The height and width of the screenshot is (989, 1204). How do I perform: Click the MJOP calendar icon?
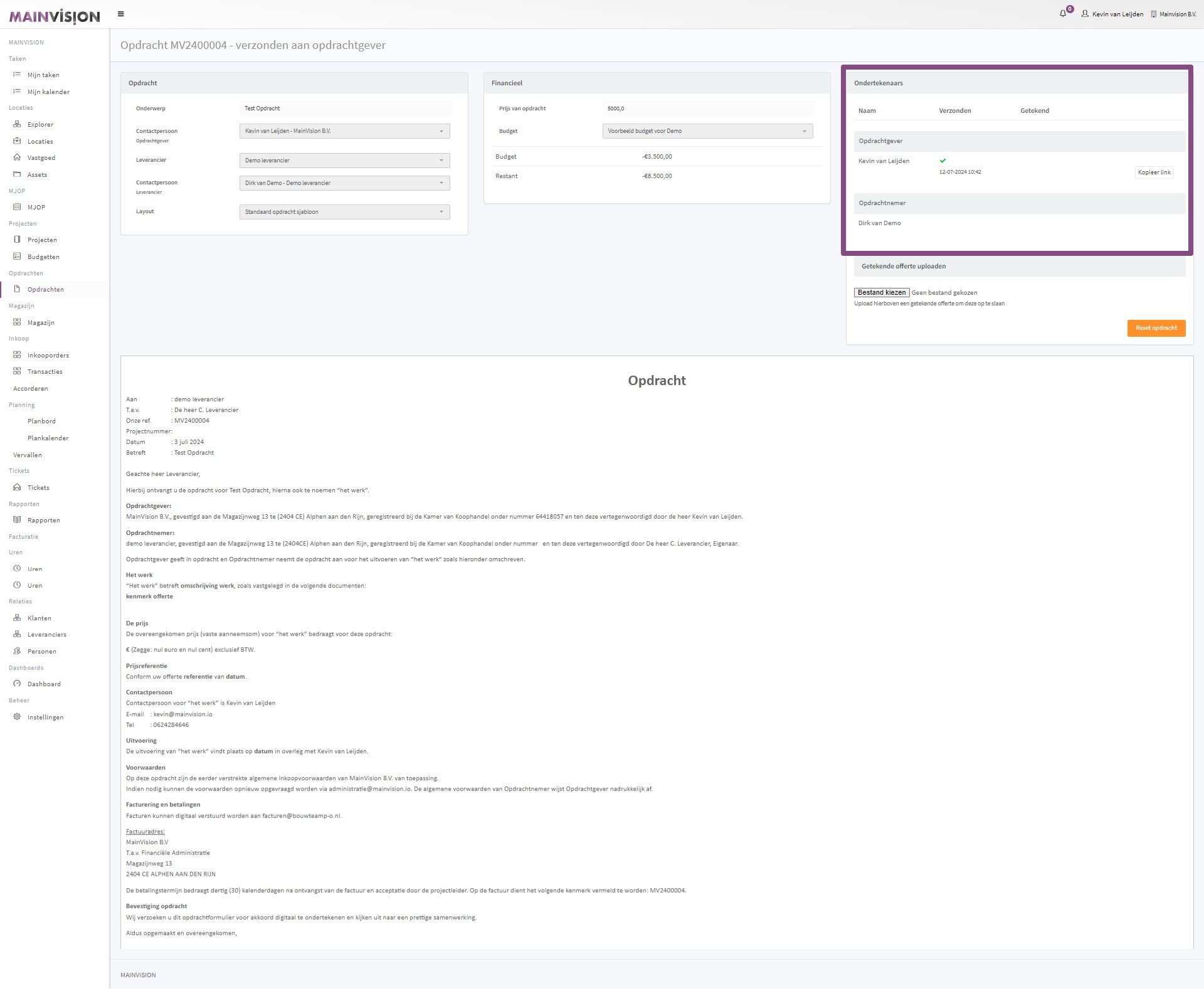17,207
